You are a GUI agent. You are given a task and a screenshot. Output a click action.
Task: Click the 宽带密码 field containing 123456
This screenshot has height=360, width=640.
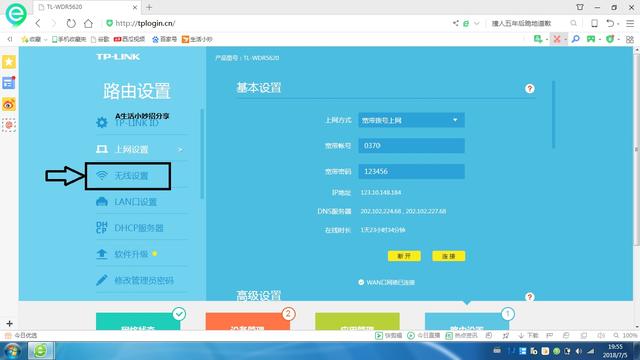coord(411,171)
